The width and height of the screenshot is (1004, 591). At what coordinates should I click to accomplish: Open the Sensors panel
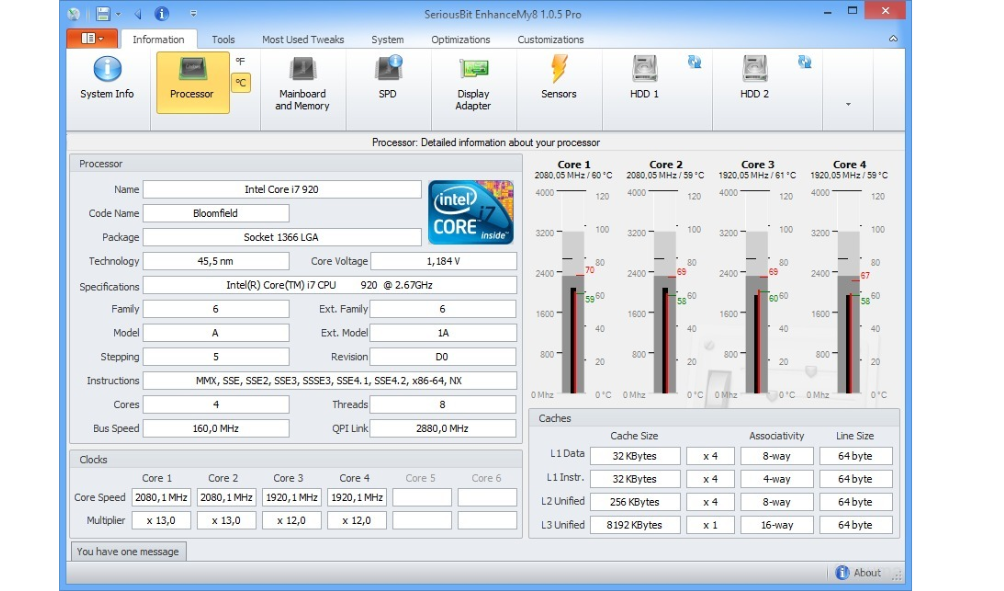[x=558, y=79]
